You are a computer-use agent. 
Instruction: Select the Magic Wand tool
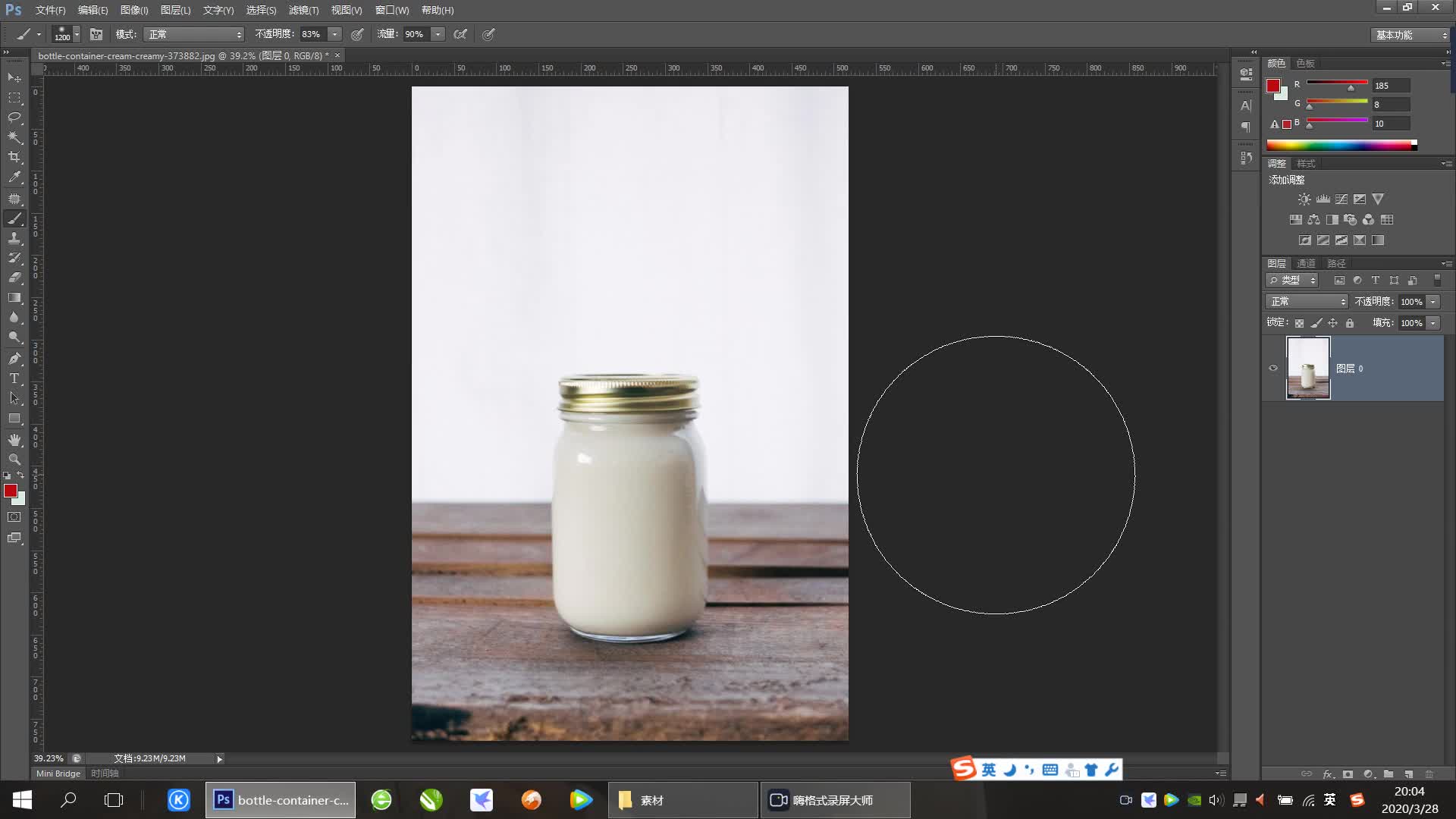coord(14,137)
